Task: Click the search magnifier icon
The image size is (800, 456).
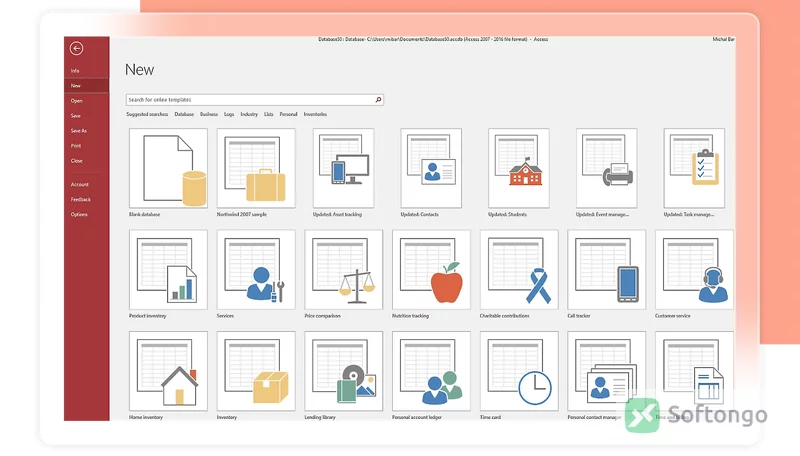Action: pos(378,100)
